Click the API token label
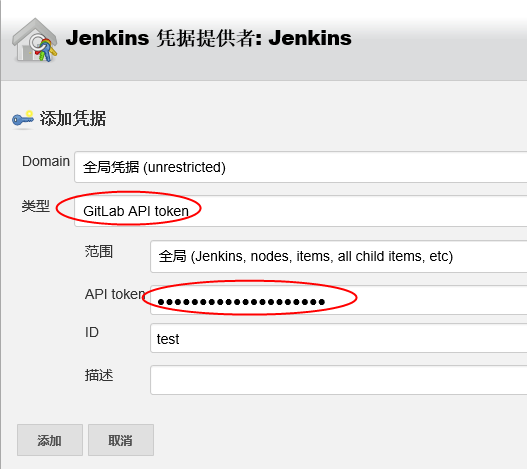This screenshot has height=469, width=527. 115,294
